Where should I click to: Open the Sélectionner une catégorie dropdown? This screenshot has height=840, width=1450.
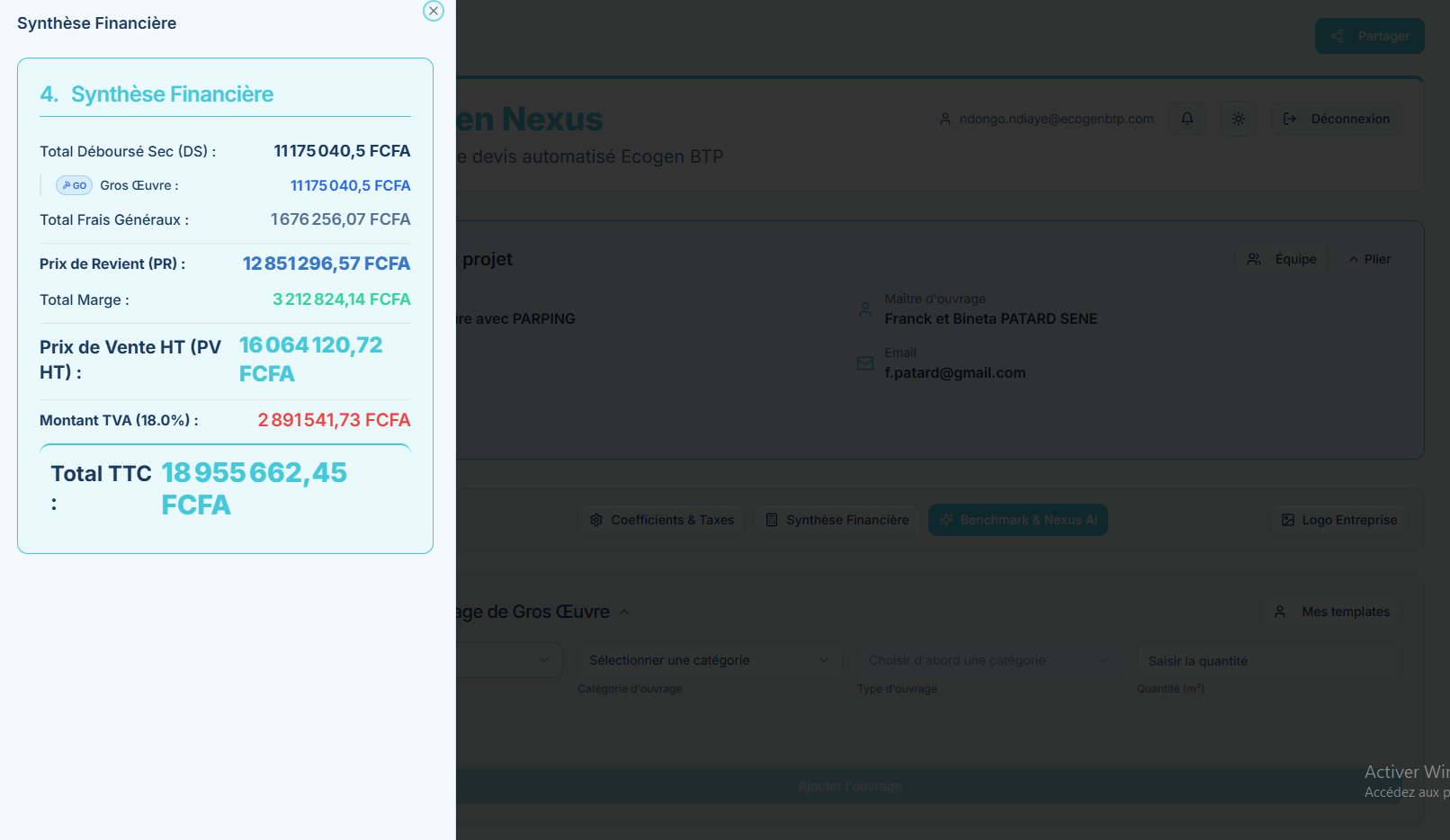pyautogui.click(x=711, y=660)
